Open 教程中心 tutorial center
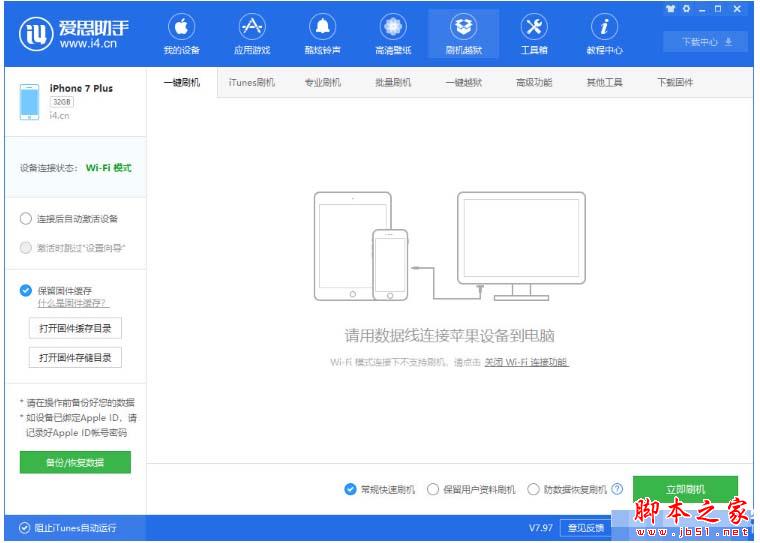760x543 pixels. pyautogui.click(x=604, y=34)
